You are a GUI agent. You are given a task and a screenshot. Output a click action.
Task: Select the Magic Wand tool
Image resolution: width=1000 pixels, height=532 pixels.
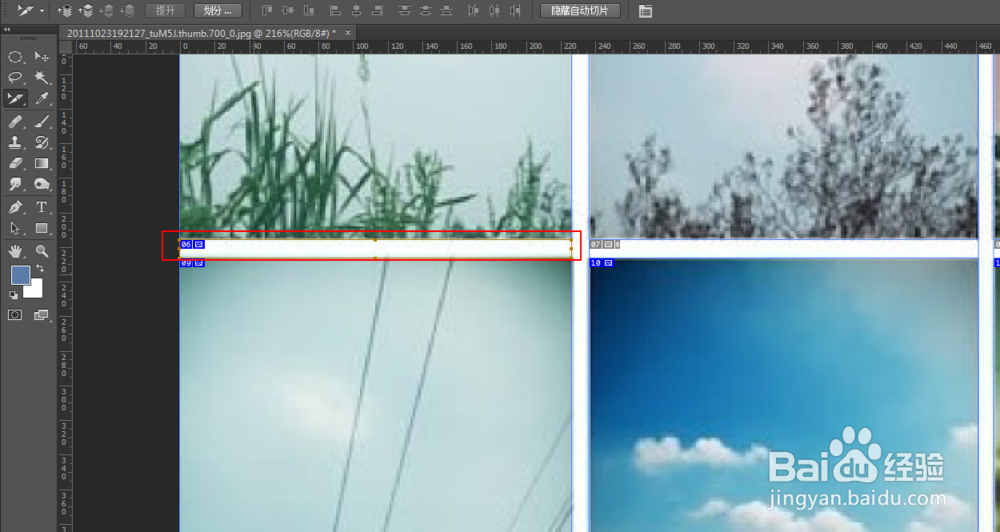(42, 78)
